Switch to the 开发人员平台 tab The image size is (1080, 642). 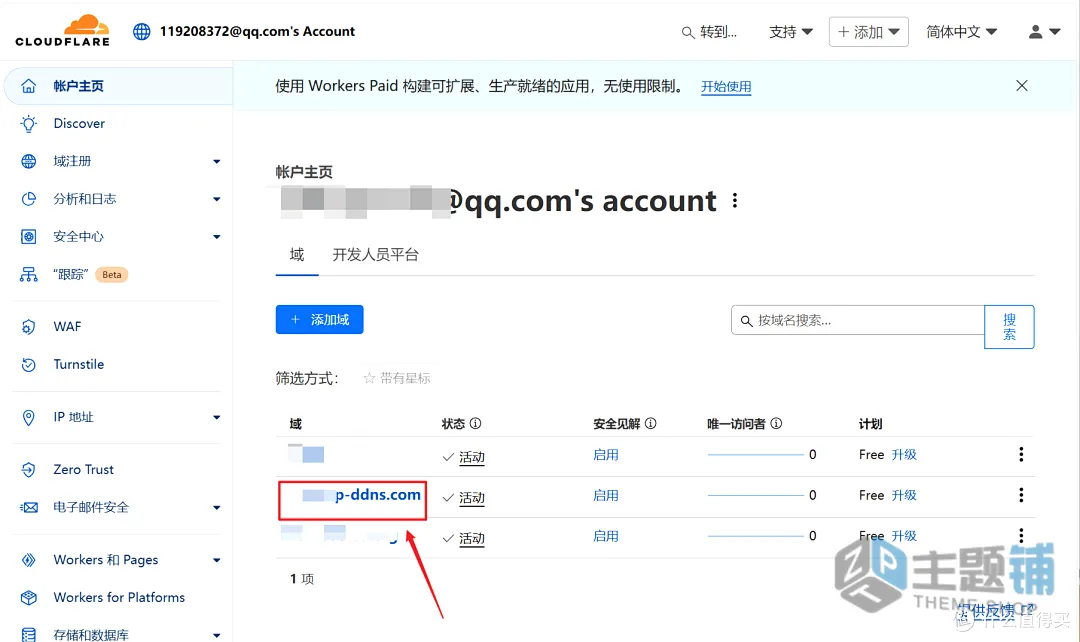[x=375, y=255]
